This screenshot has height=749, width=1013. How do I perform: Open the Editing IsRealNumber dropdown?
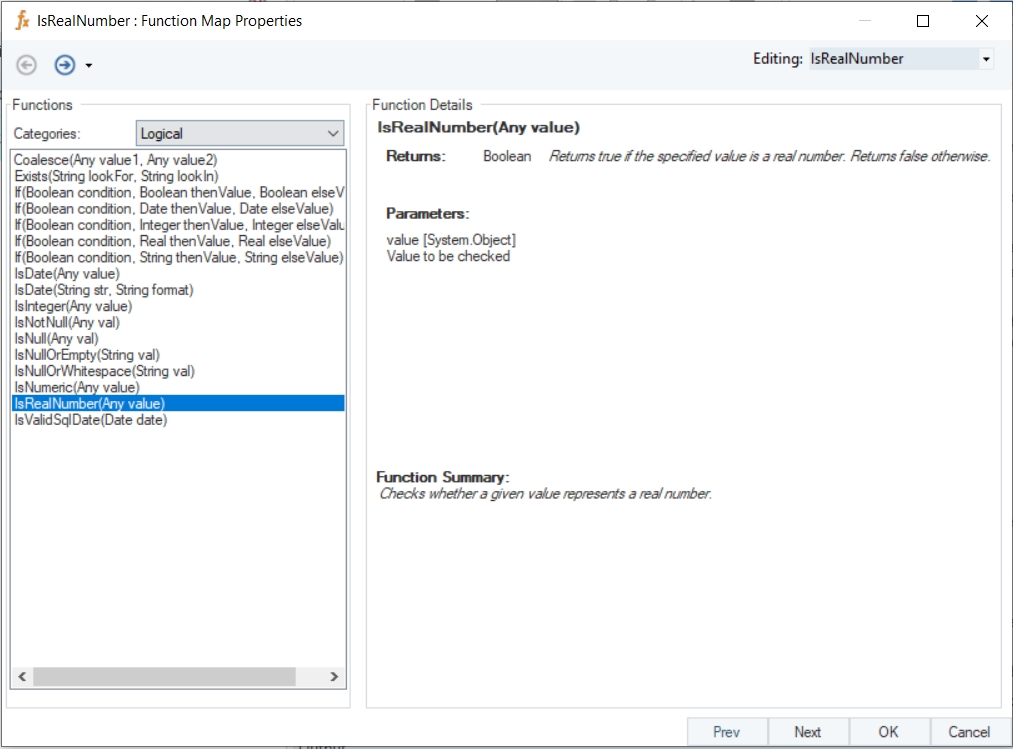point(986,59)
